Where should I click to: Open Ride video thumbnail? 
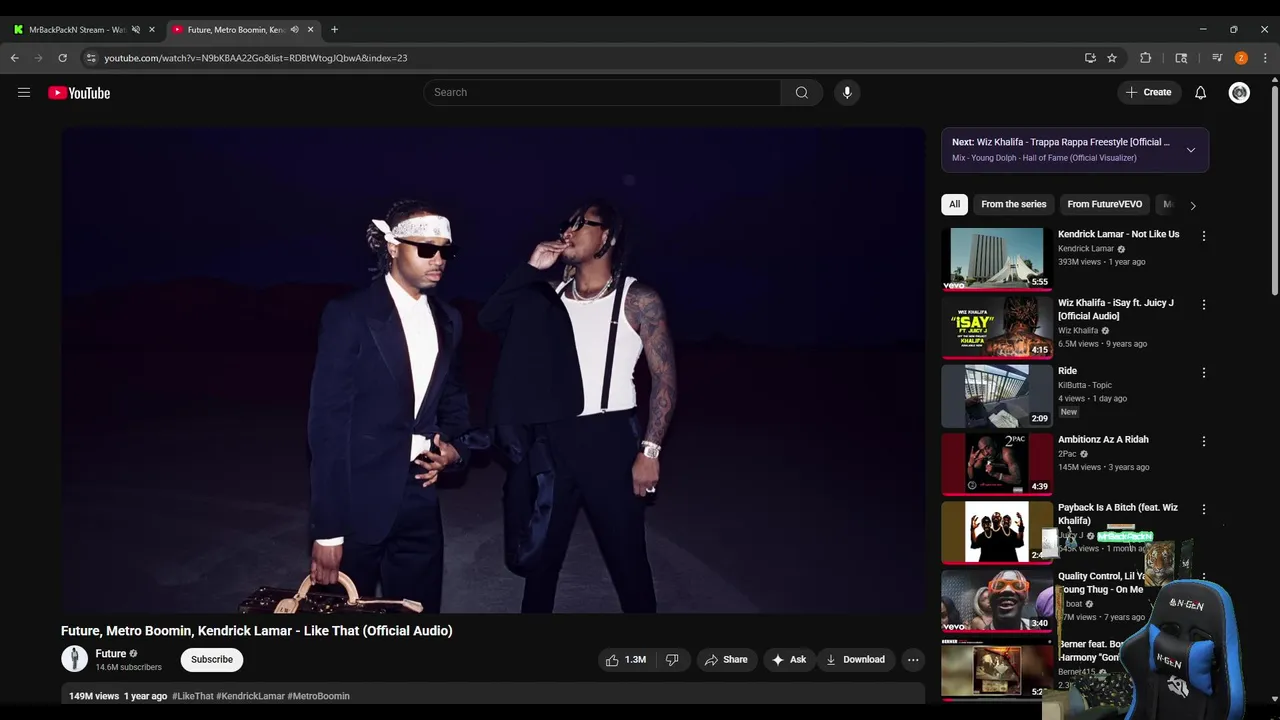(997, 396)
